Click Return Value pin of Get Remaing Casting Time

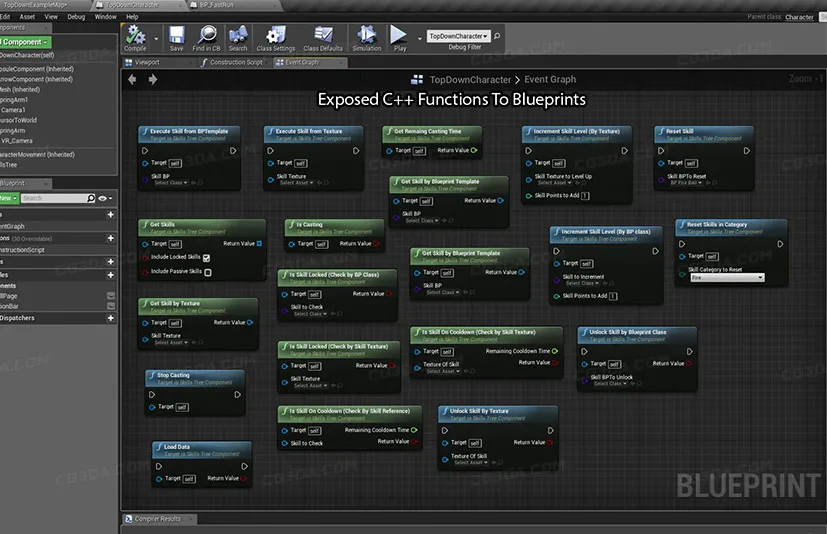[x=474, y=150]
